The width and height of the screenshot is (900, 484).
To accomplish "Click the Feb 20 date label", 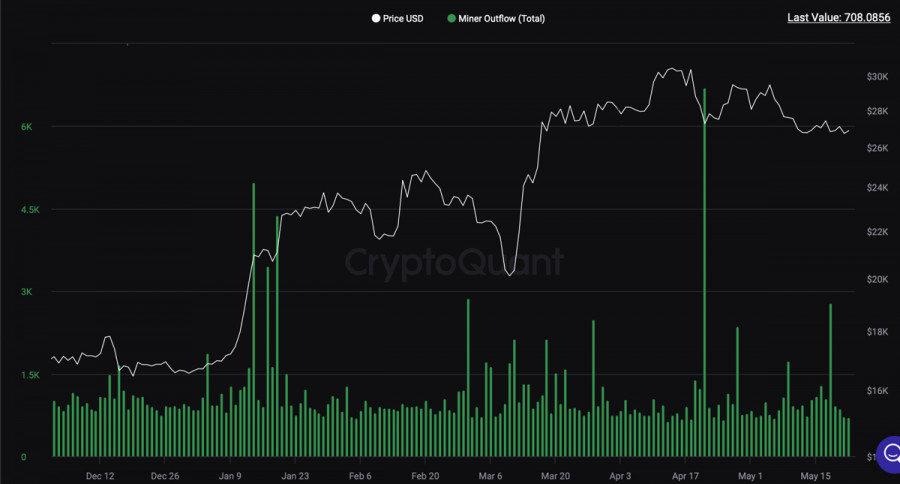I will pyautogui.click(x=426, y=476).
